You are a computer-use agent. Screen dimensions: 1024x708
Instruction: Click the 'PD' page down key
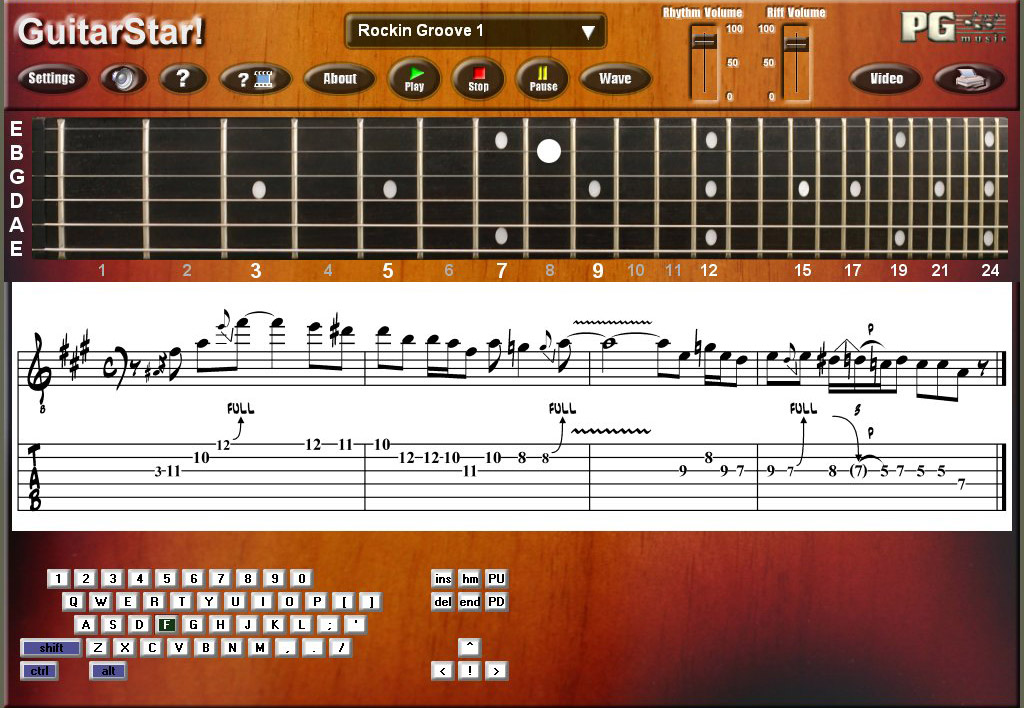click(x=496, y=602)
